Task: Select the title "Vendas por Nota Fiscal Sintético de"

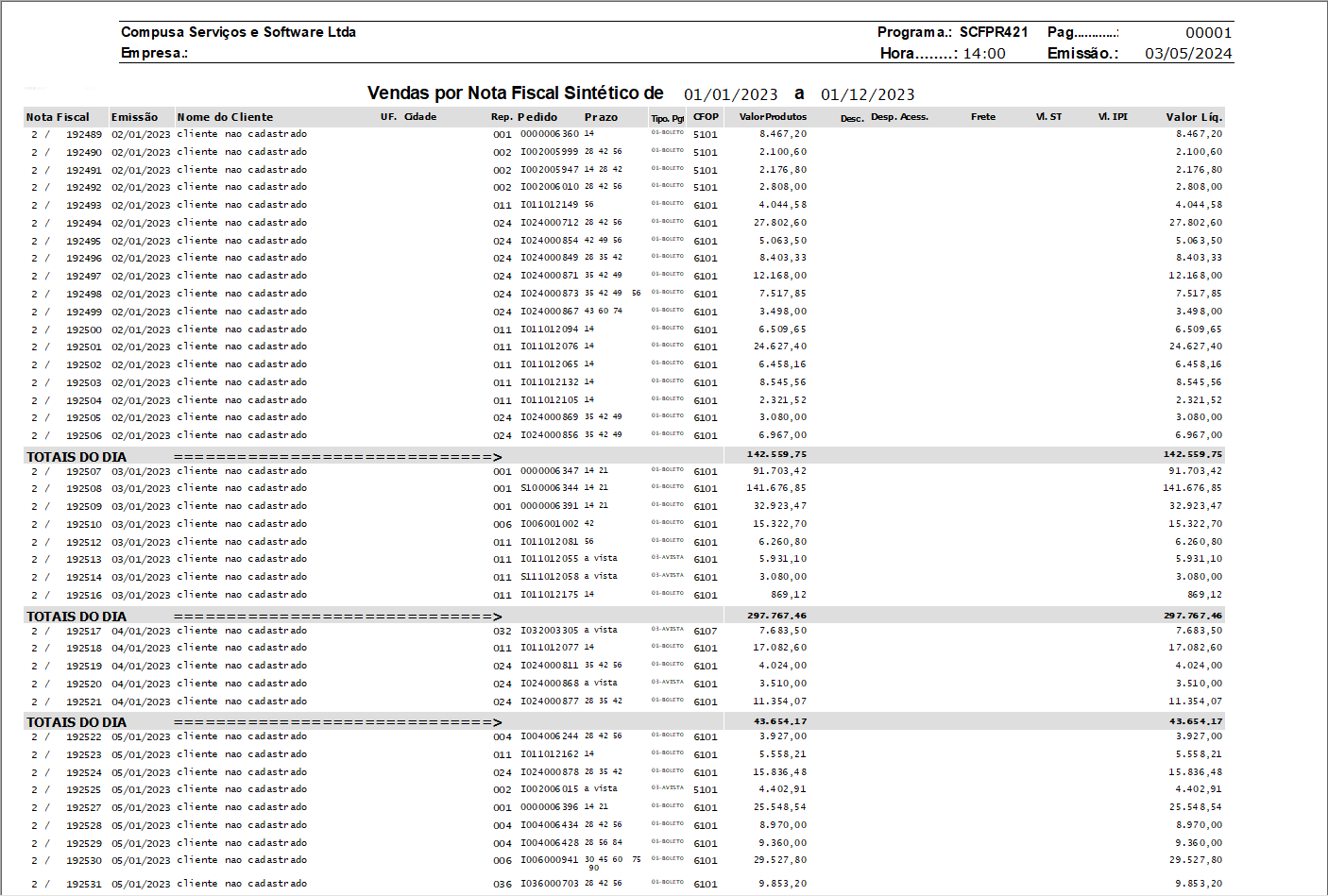Action: click(x=516, y=93)
